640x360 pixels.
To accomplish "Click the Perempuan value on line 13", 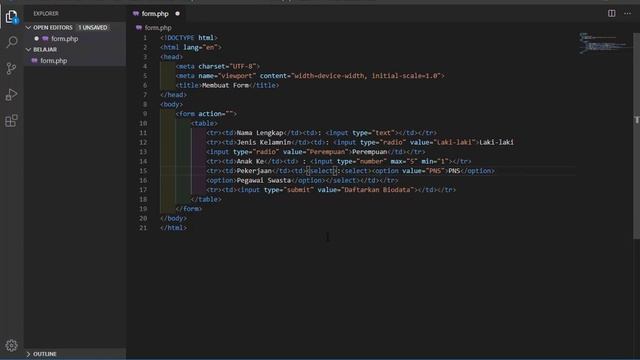I will (x=327, y=152).
